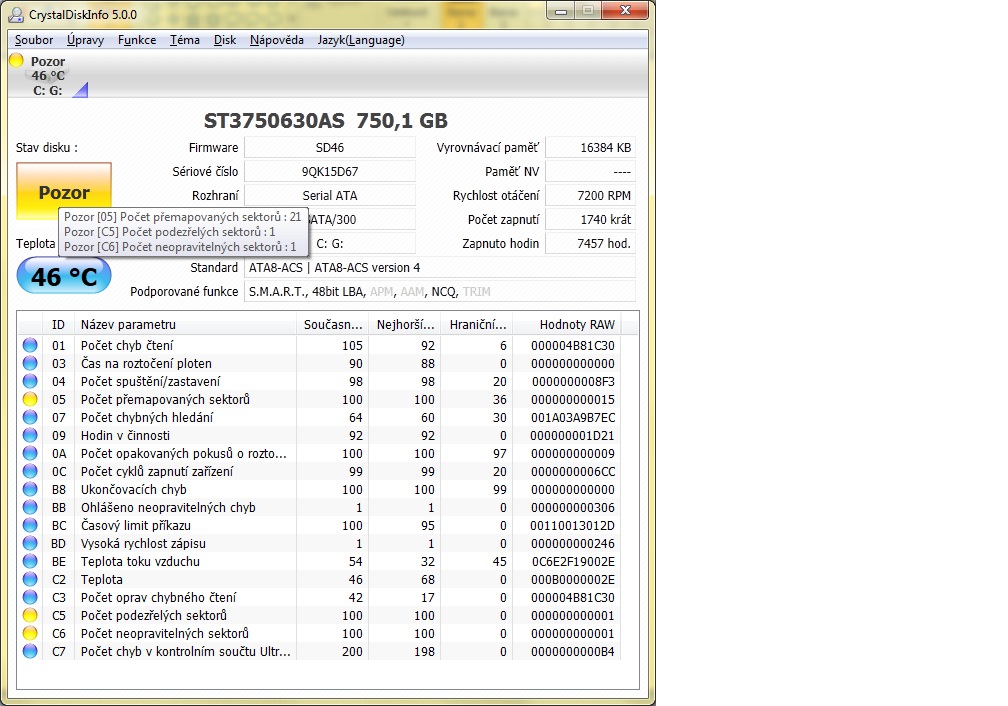Open the Nápověda menu

tap(276, 40)
